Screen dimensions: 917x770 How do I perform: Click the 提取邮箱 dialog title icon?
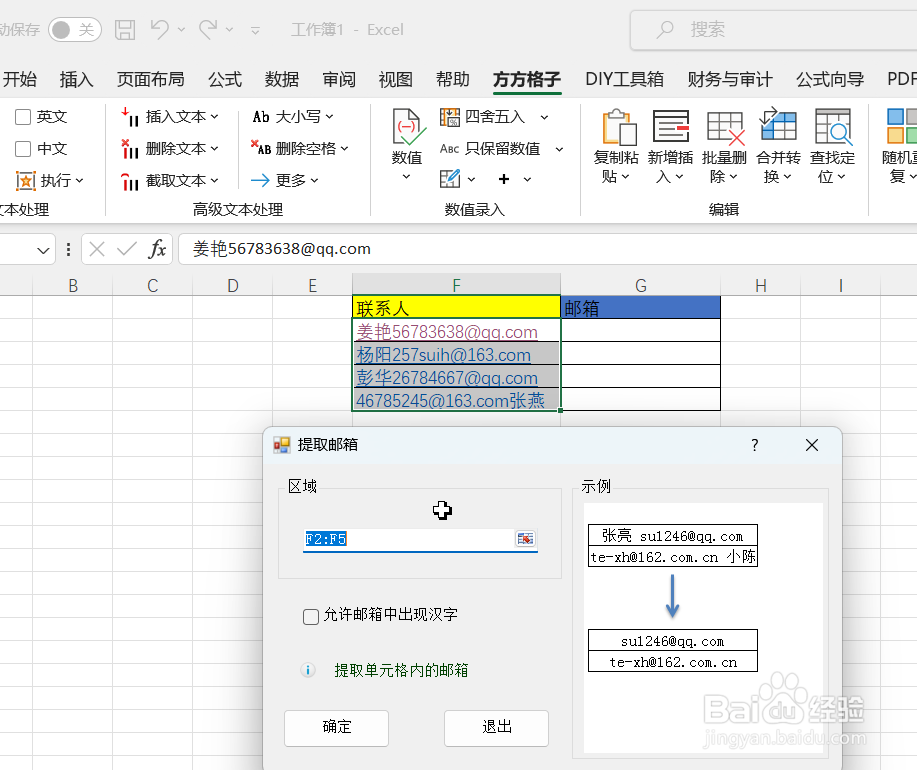click(281, 445)
